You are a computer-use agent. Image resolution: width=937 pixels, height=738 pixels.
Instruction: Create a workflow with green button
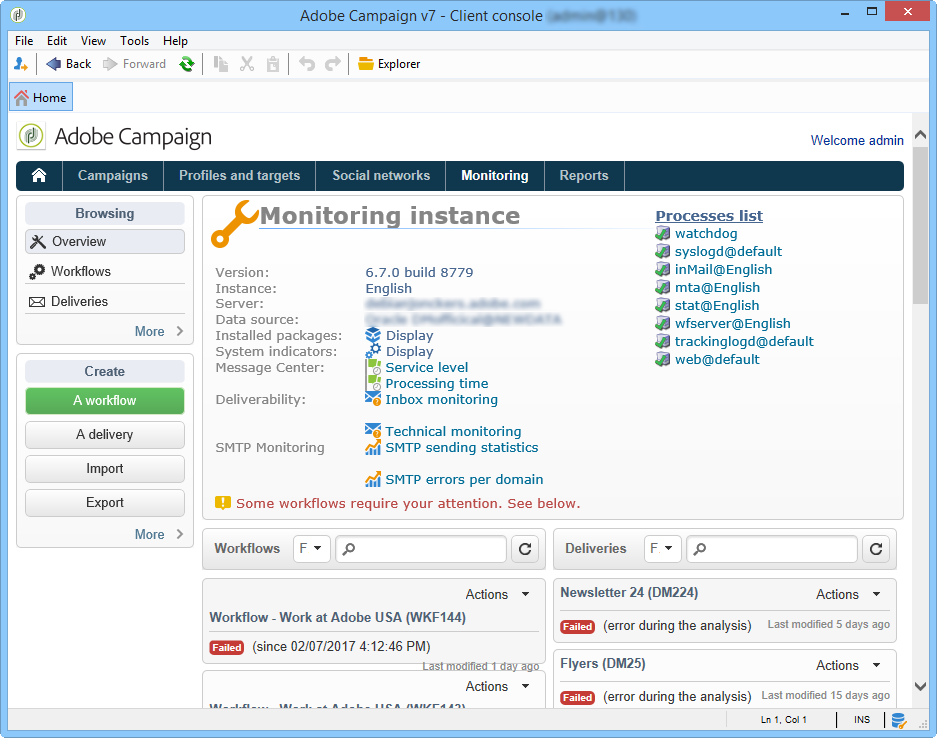(105, 400)
